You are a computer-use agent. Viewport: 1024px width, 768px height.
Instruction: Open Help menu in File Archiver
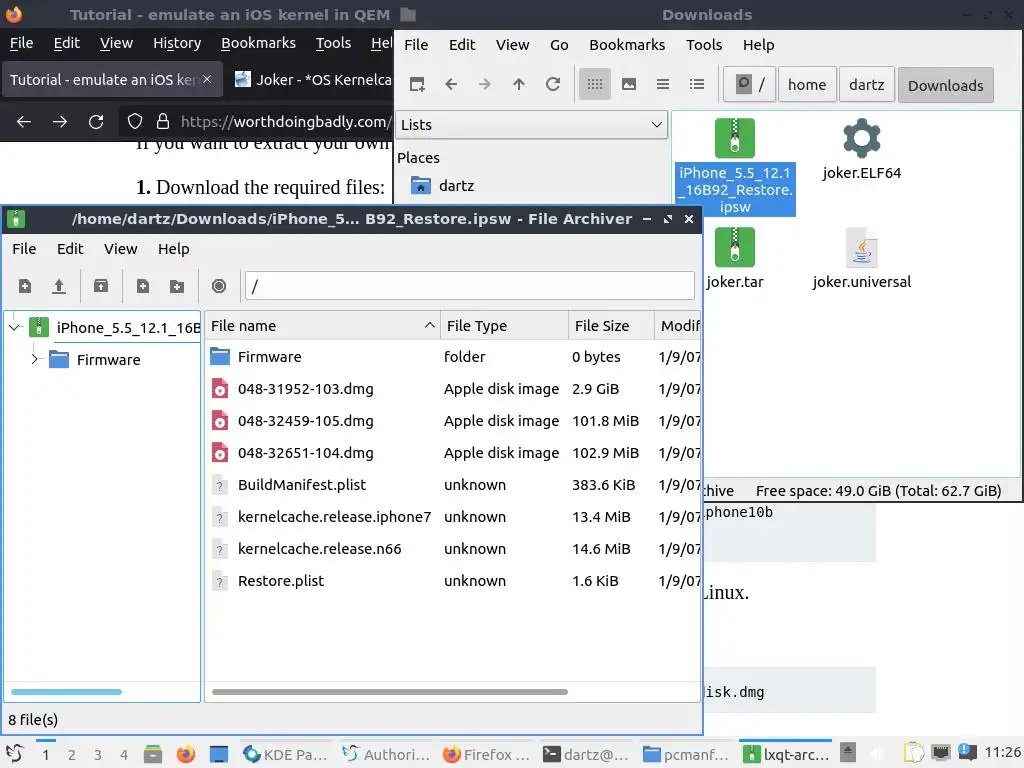click(x=174, y=249)
